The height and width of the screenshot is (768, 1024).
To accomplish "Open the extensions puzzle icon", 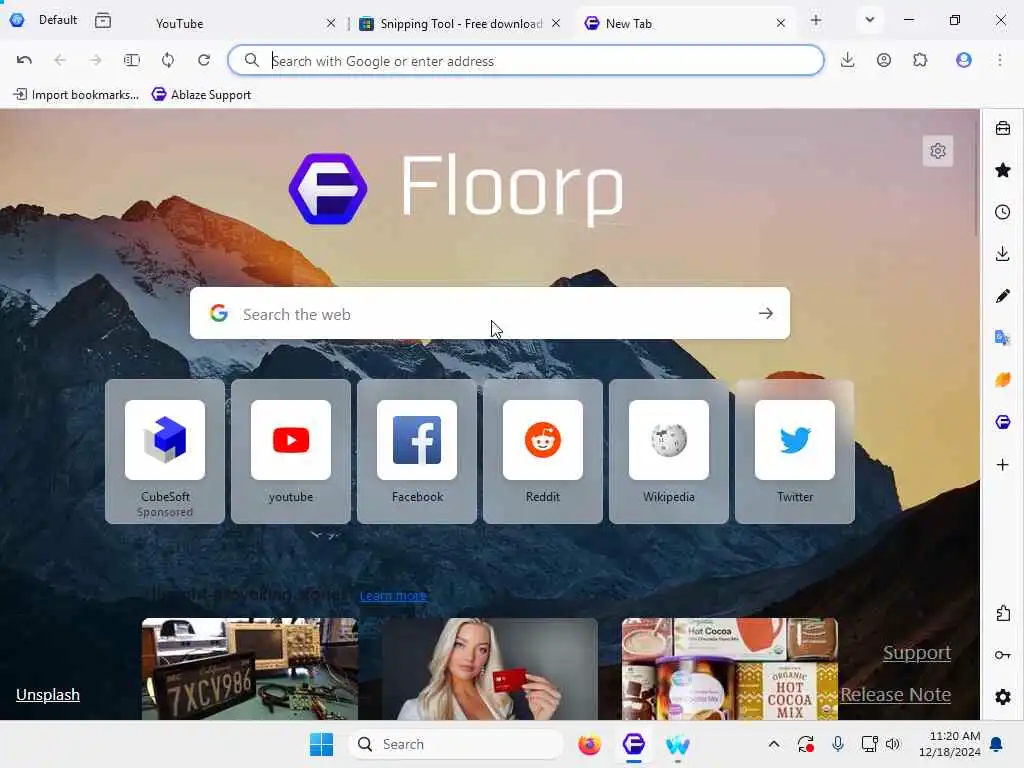I will point(920,60).
